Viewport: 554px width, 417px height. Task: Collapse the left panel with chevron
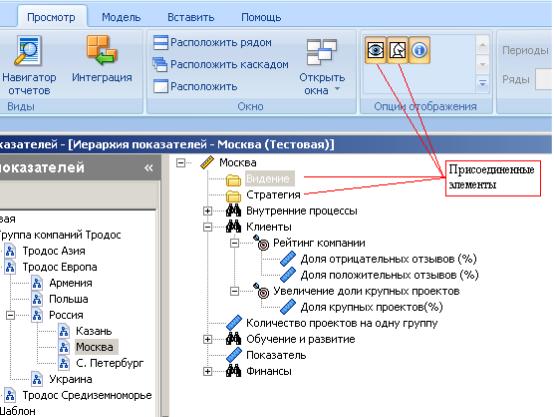click(x=148, y=168)
